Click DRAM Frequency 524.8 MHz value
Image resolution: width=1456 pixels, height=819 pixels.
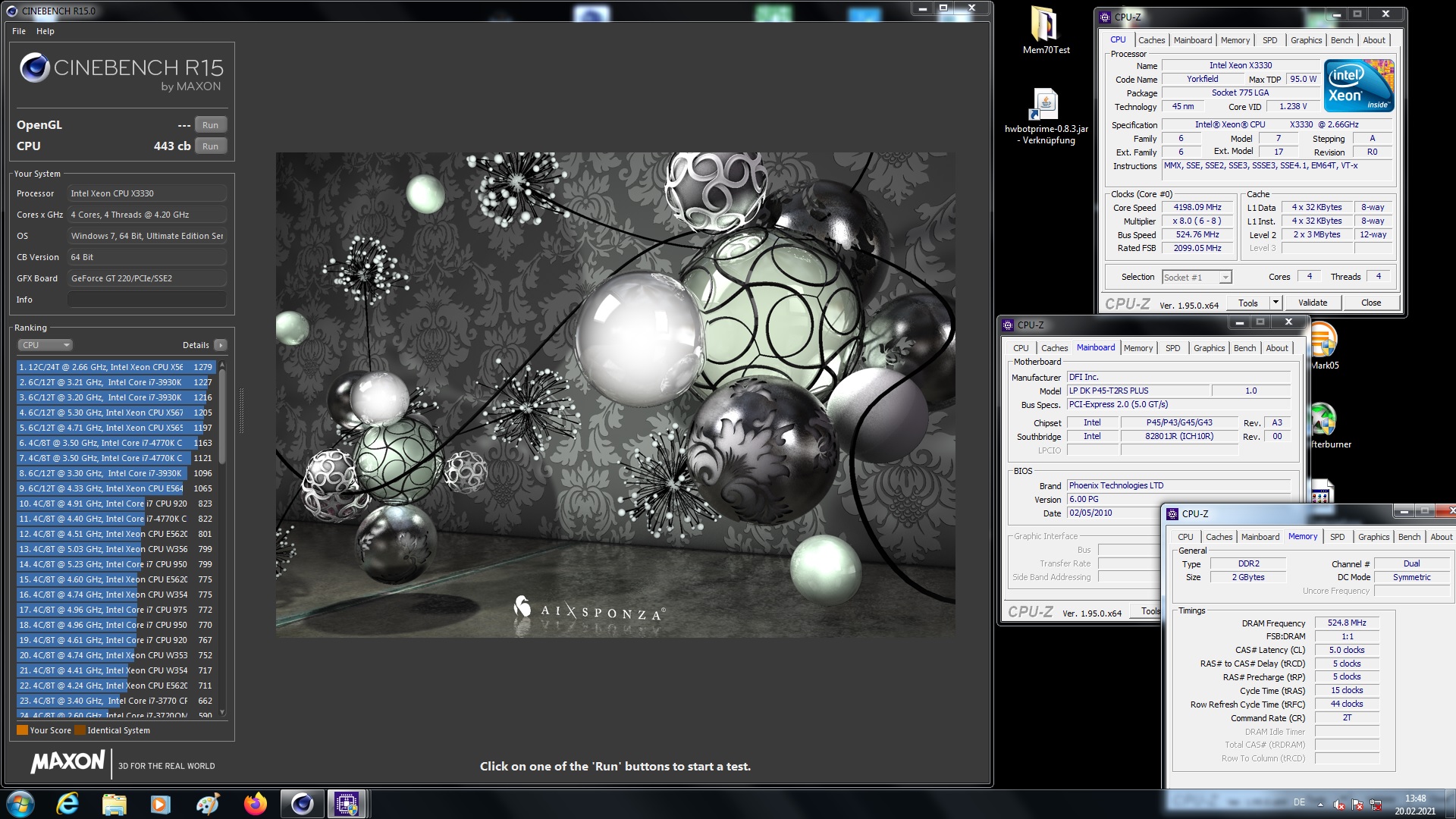[1347, 623]
